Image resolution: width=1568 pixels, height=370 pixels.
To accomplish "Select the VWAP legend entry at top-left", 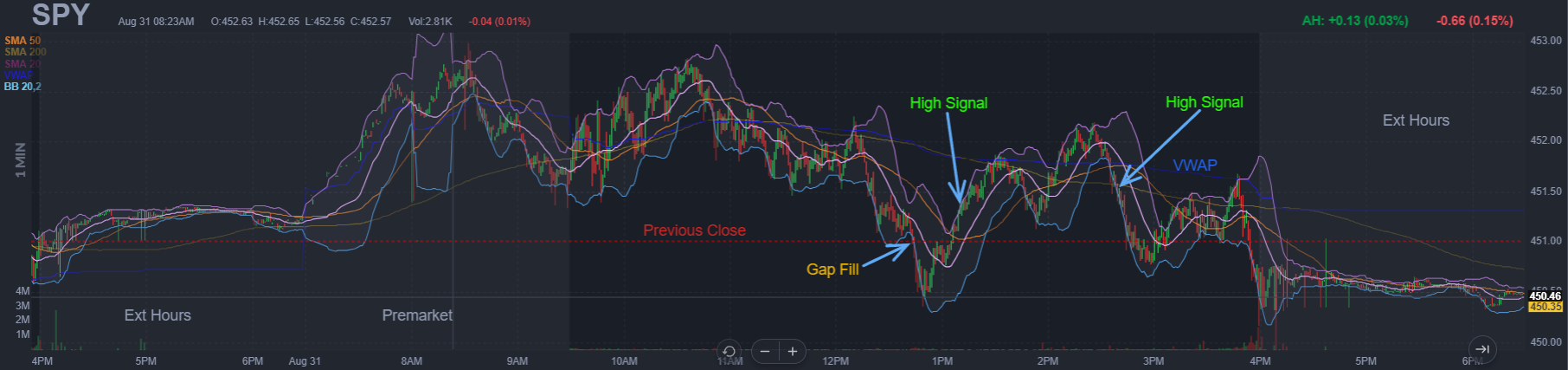I will click(x=18, y=75).
